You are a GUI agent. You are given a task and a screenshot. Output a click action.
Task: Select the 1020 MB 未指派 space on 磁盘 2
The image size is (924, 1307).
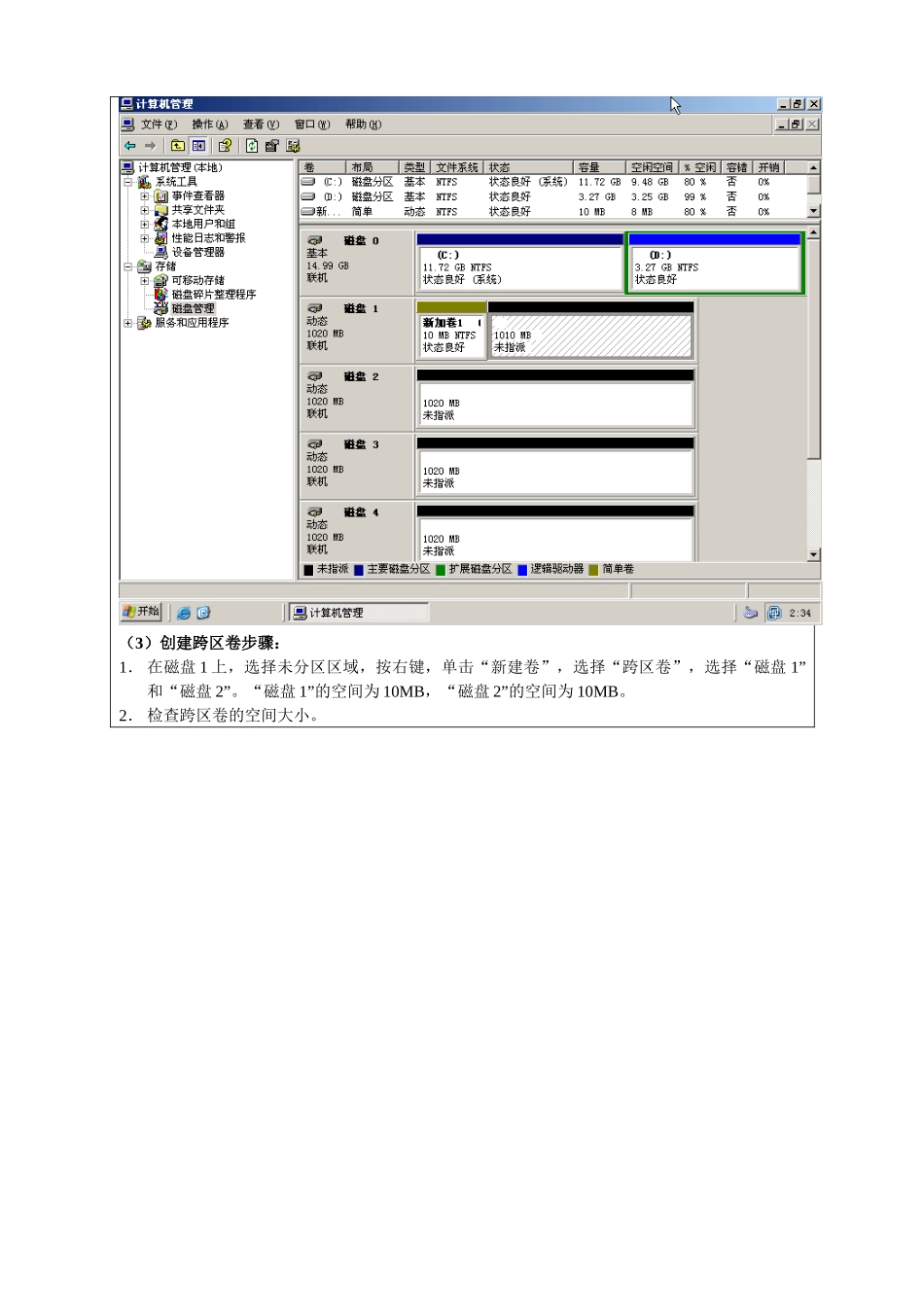[555, 399]
